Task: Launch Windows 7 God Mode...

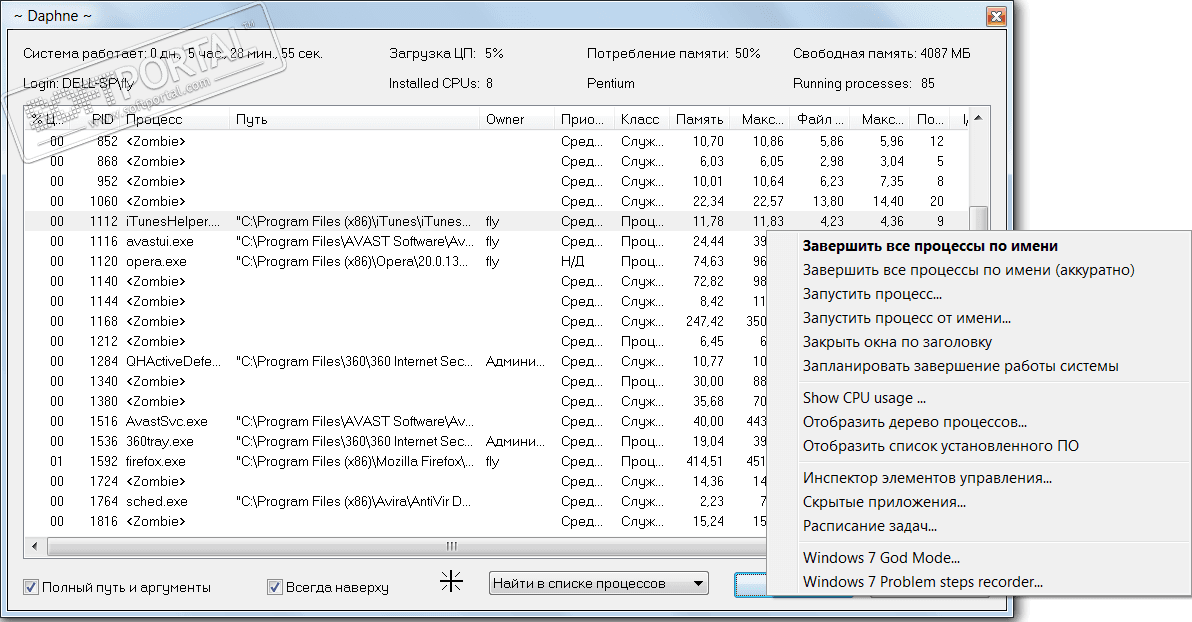Action: pos(881,557)
